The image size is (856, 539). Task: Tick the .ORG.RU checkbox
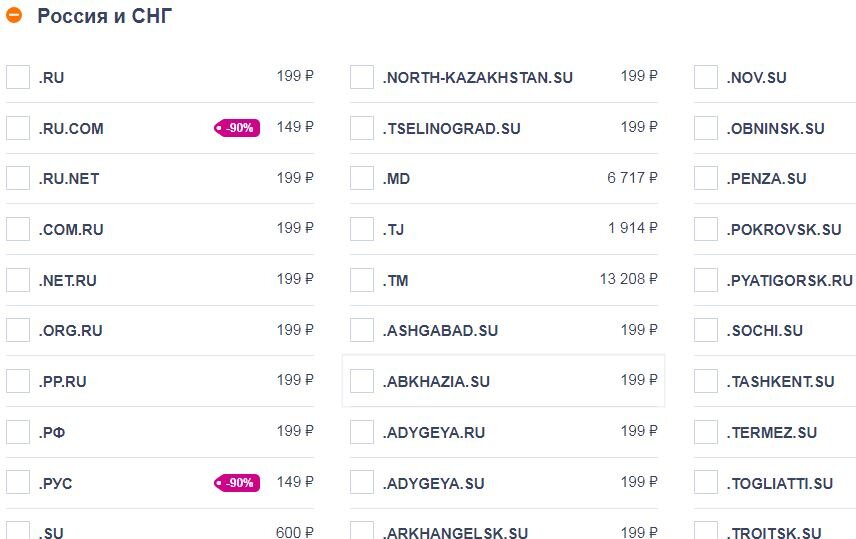18,330
